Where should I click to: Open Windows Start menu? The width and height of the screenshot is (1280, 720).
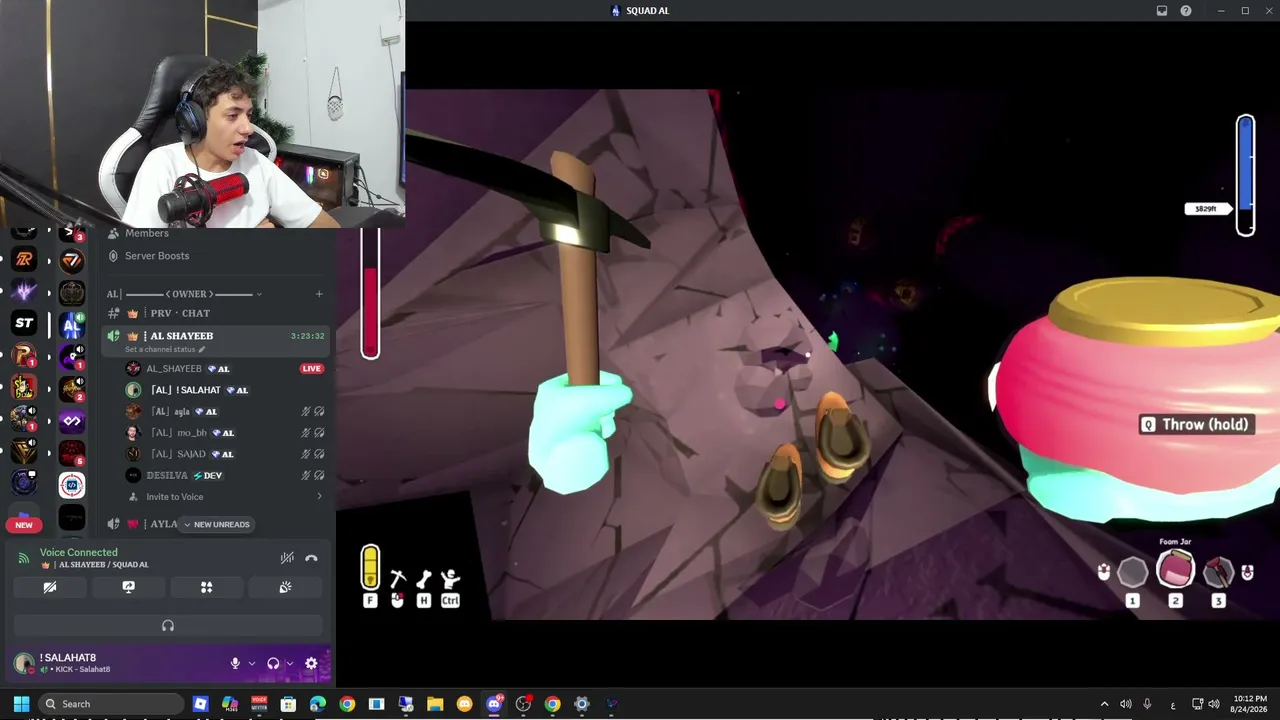(21, 704)
